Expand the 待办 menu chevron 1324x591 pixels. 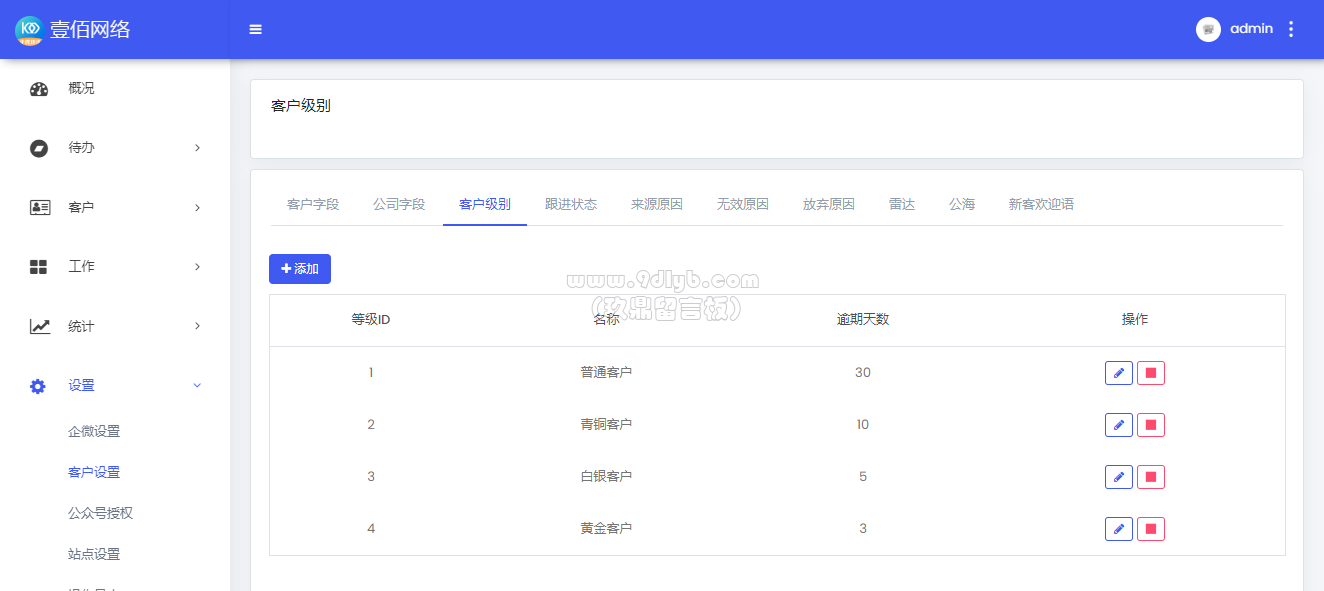197,148
